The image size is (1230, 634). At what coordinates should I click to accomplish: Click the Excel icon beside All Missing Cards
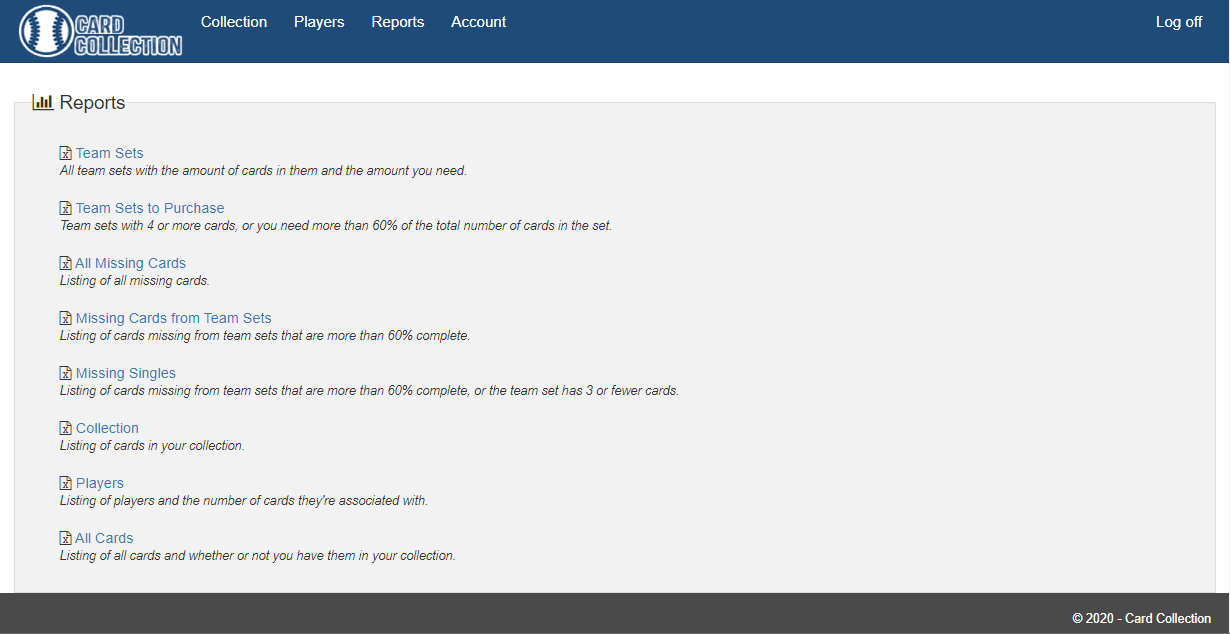66,263
